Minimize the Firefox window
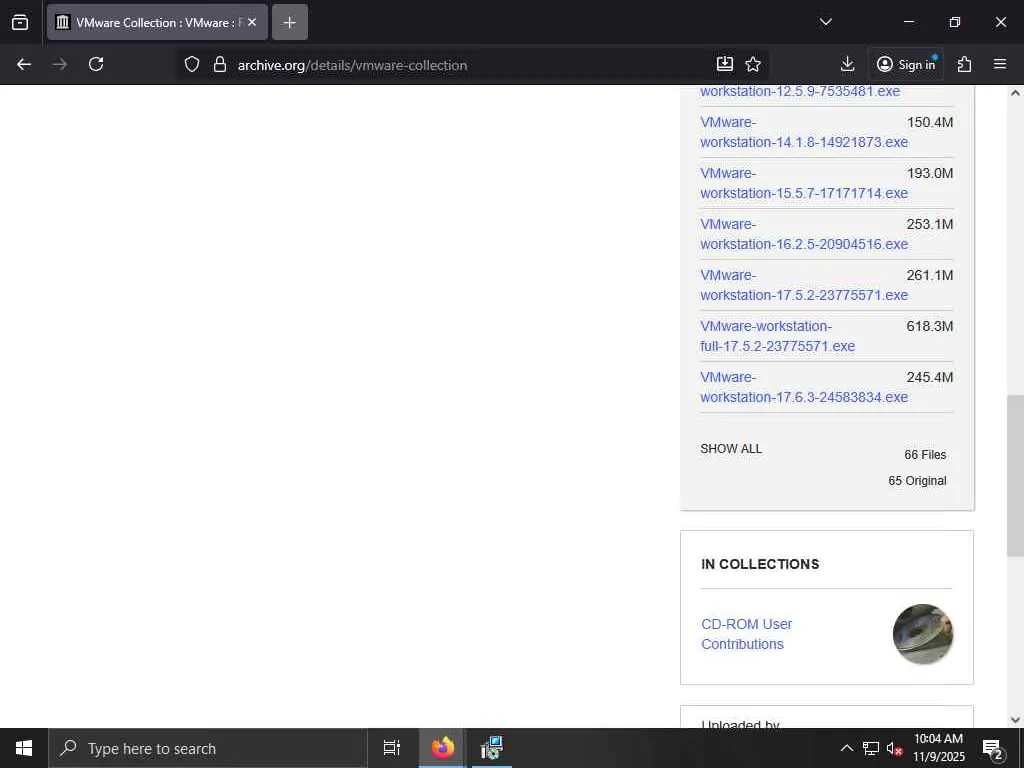This screenshot has height=768, width=1024. (908, 22)
